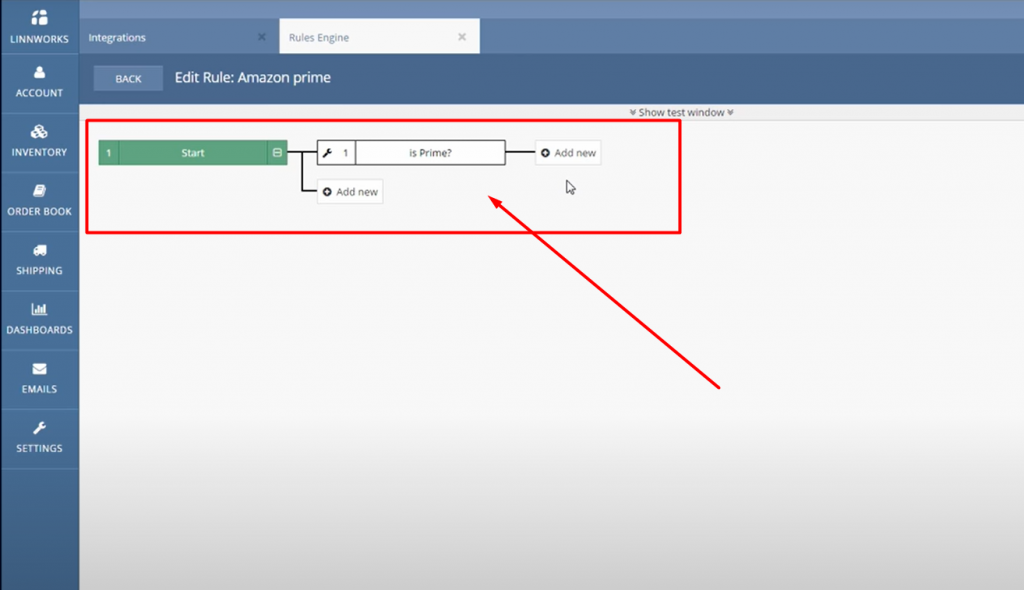Click number 1 on is Prime? condition
Screen dimensions: 1024x590
[x=345, y=153]
